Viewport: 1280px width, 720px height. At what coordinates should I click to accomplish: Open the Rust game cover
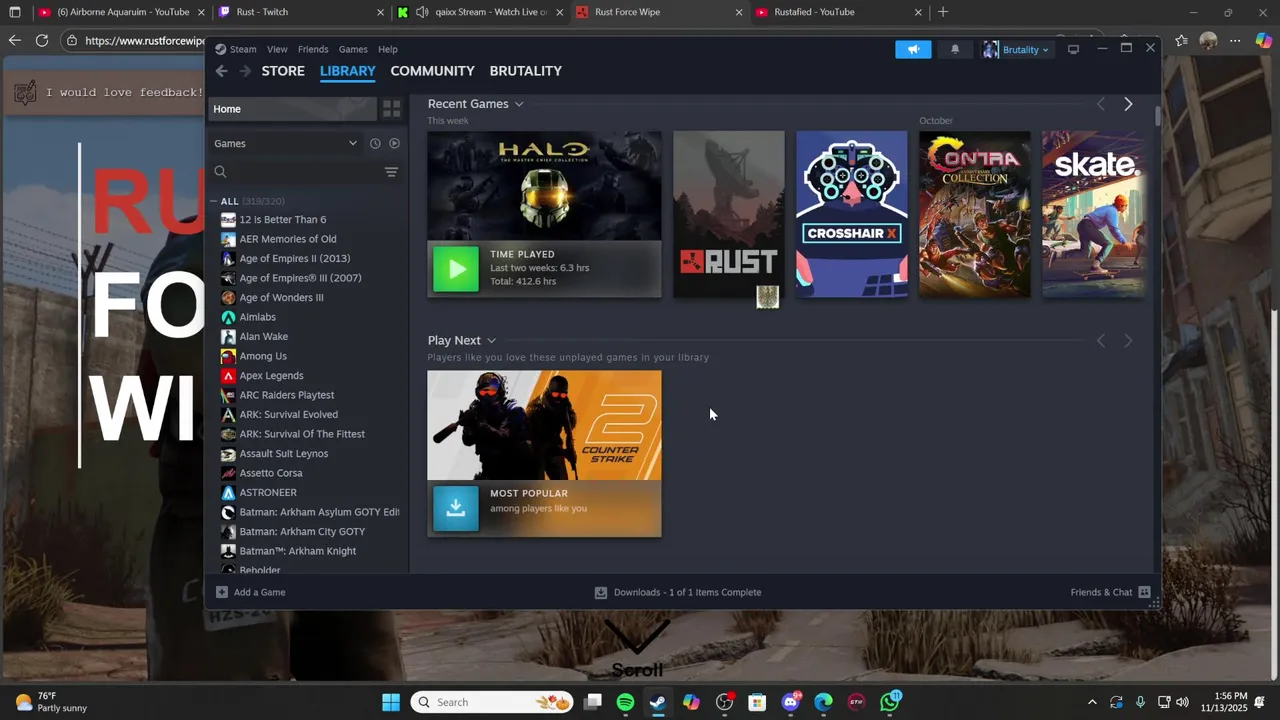[729, 214]
